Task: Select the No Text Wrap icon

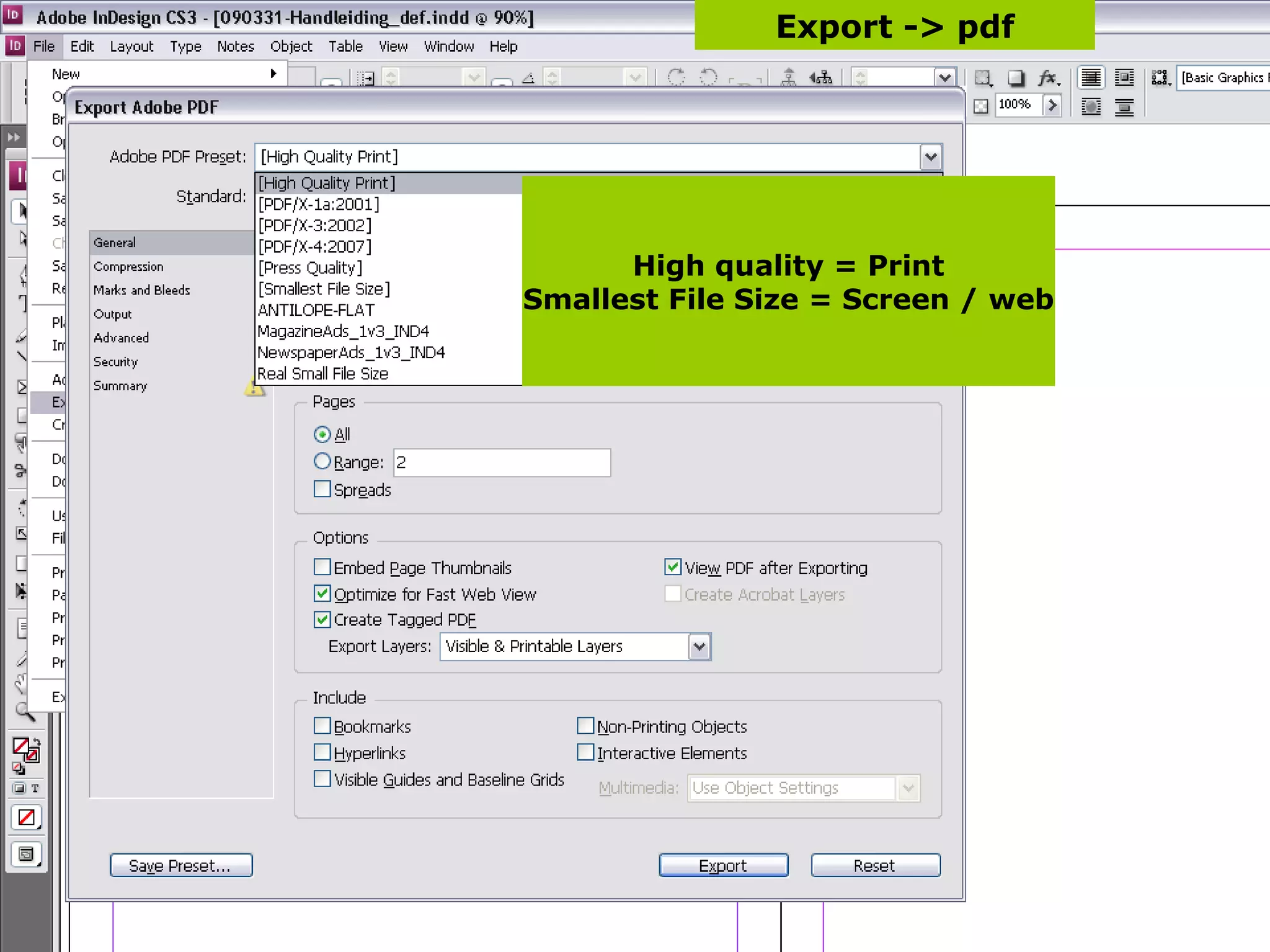Action: [x=1091, y=78]
